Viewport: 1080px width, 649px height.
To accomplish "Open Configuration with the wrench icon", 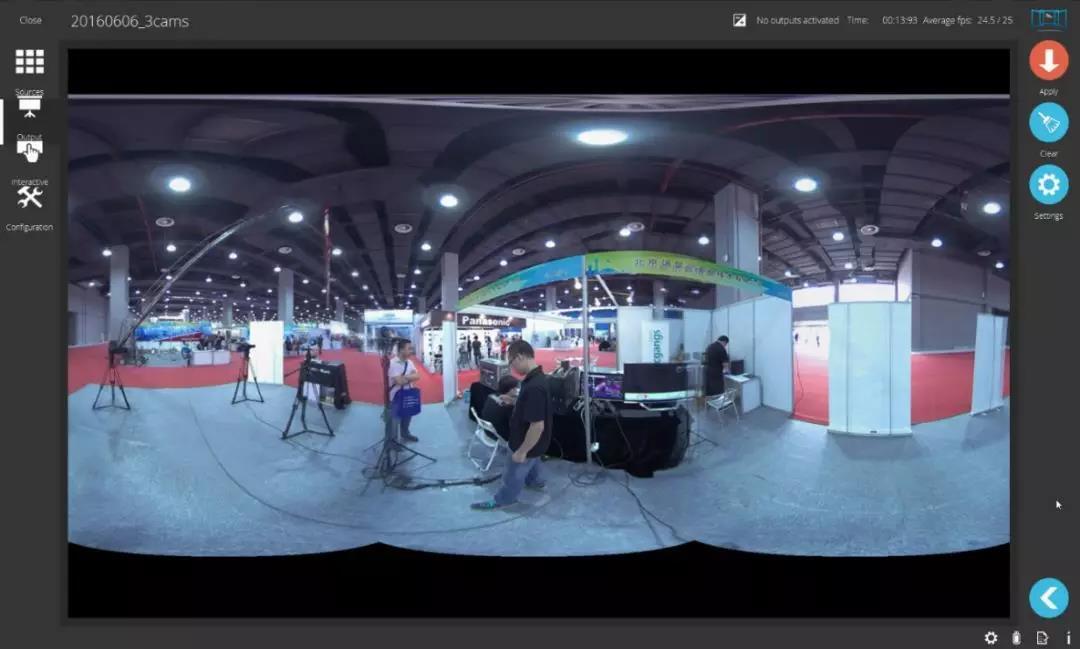I will coord(29,198).
